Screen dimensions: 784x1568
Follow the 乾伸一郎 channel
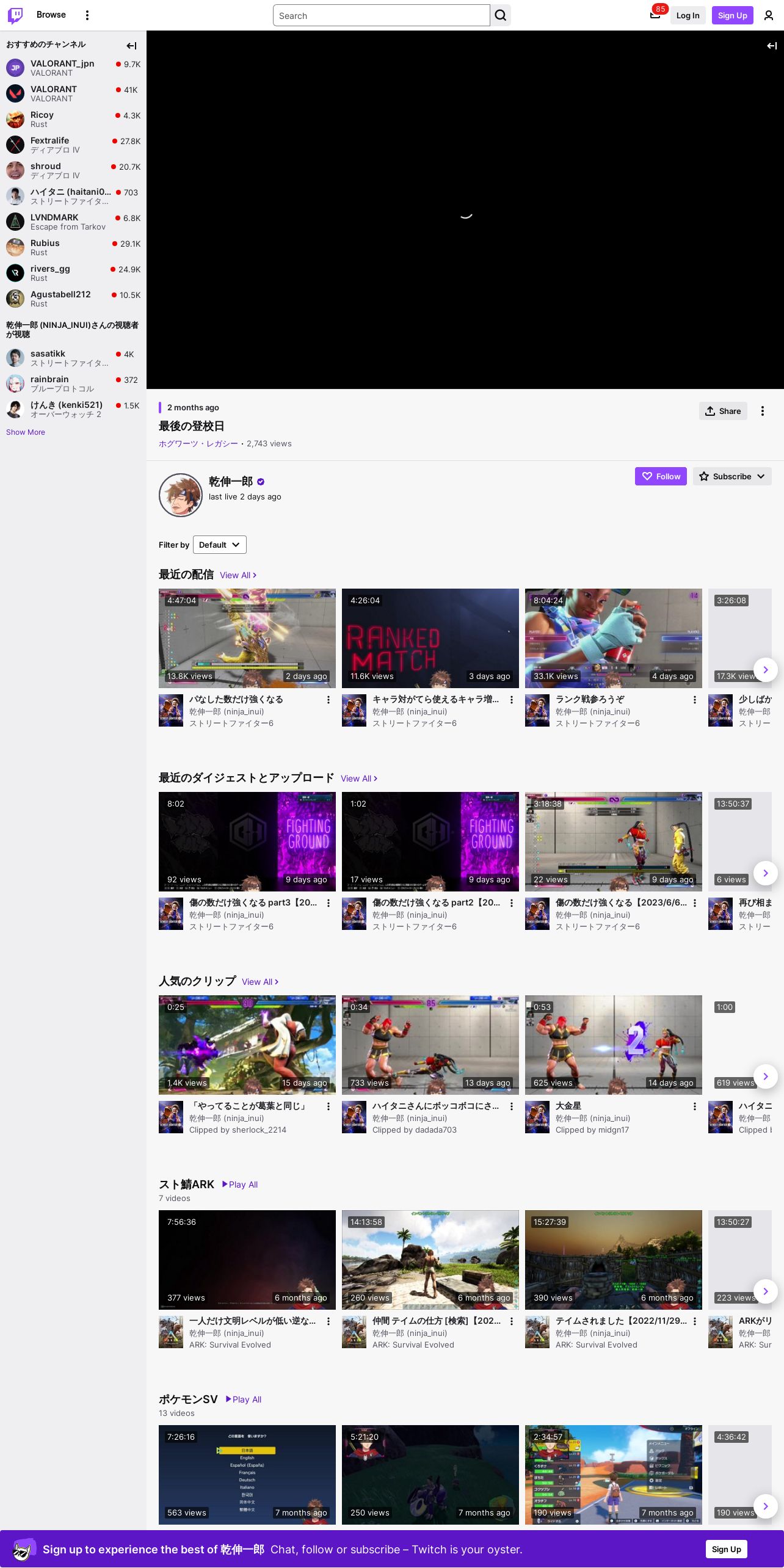tap(661, 476)
